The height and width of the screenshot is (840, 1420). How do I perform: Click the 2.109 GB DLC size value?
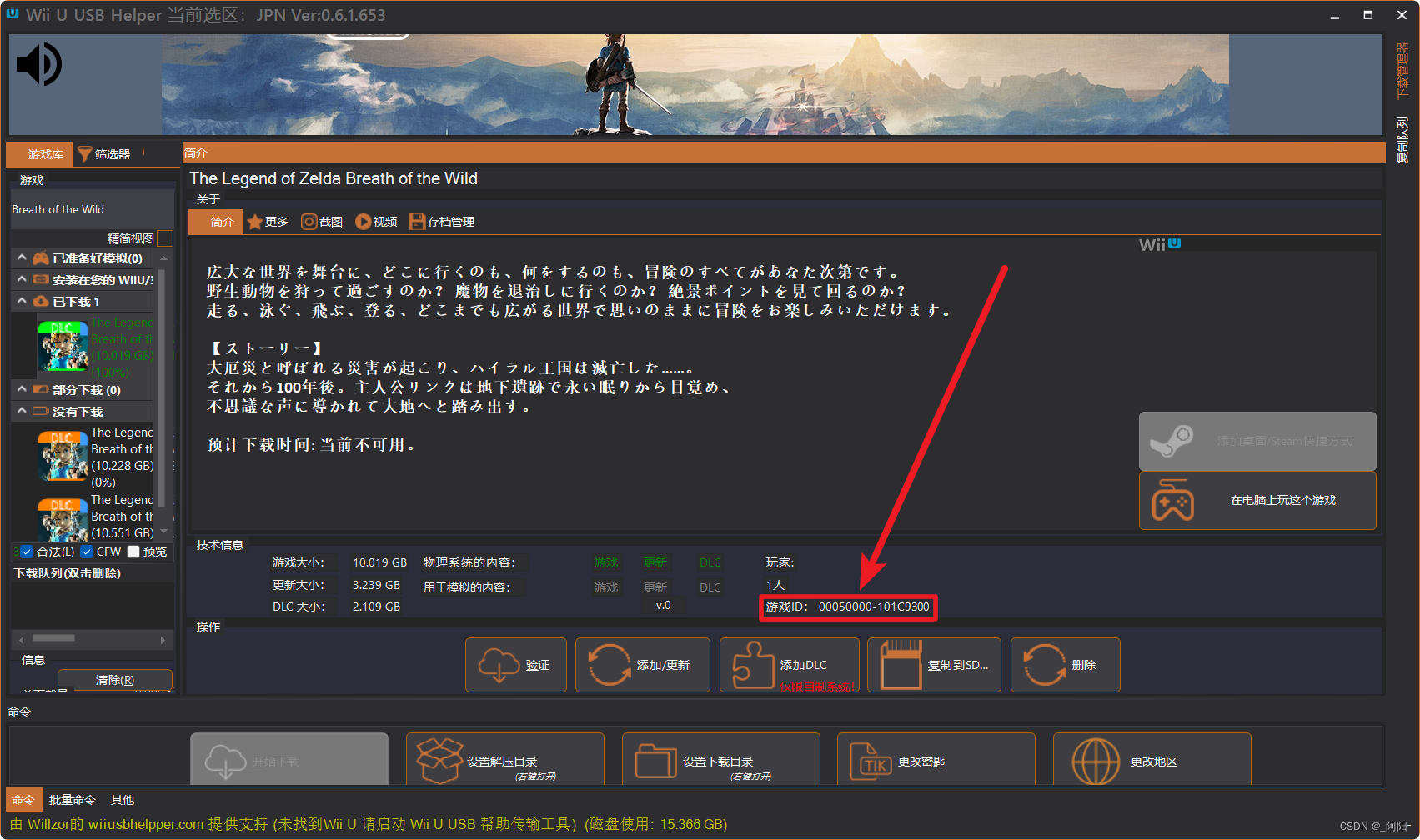[x=376, y=607]
